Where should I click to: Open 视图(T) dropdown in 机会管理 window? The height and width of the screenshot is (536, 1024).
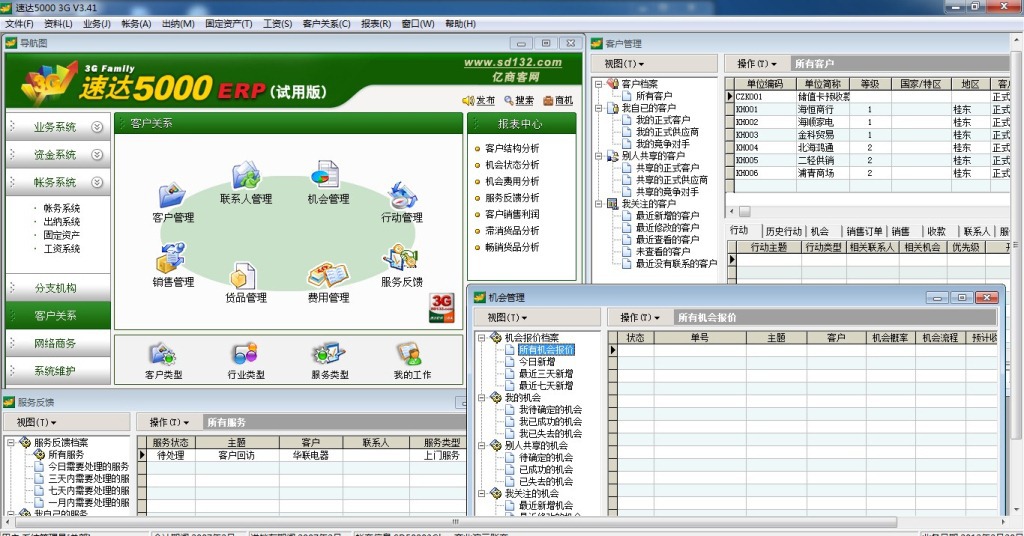pos(507,317)
